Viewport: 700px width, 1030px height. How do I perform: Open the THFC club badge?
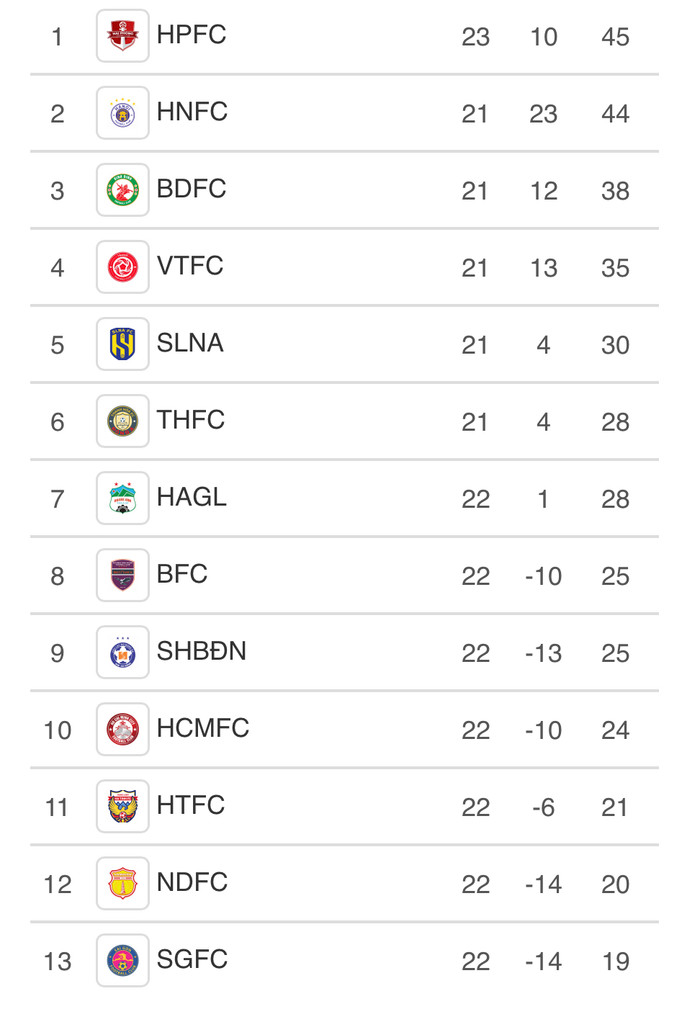click(x=122, y=421)
